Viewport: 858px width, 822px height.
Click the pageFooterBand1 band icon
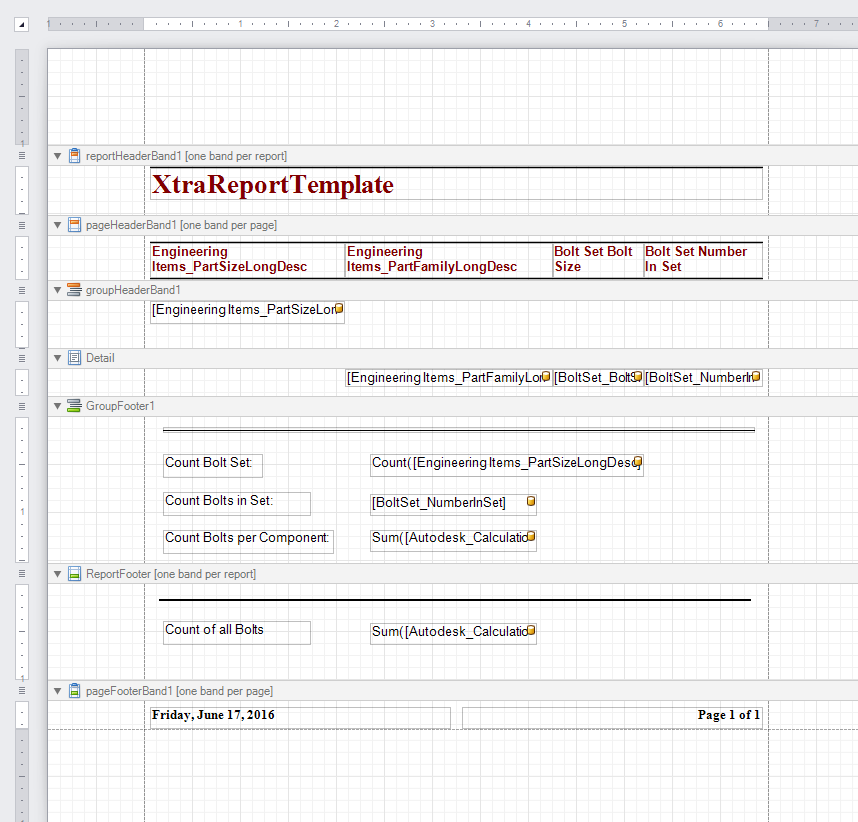[x=74, y=691]
